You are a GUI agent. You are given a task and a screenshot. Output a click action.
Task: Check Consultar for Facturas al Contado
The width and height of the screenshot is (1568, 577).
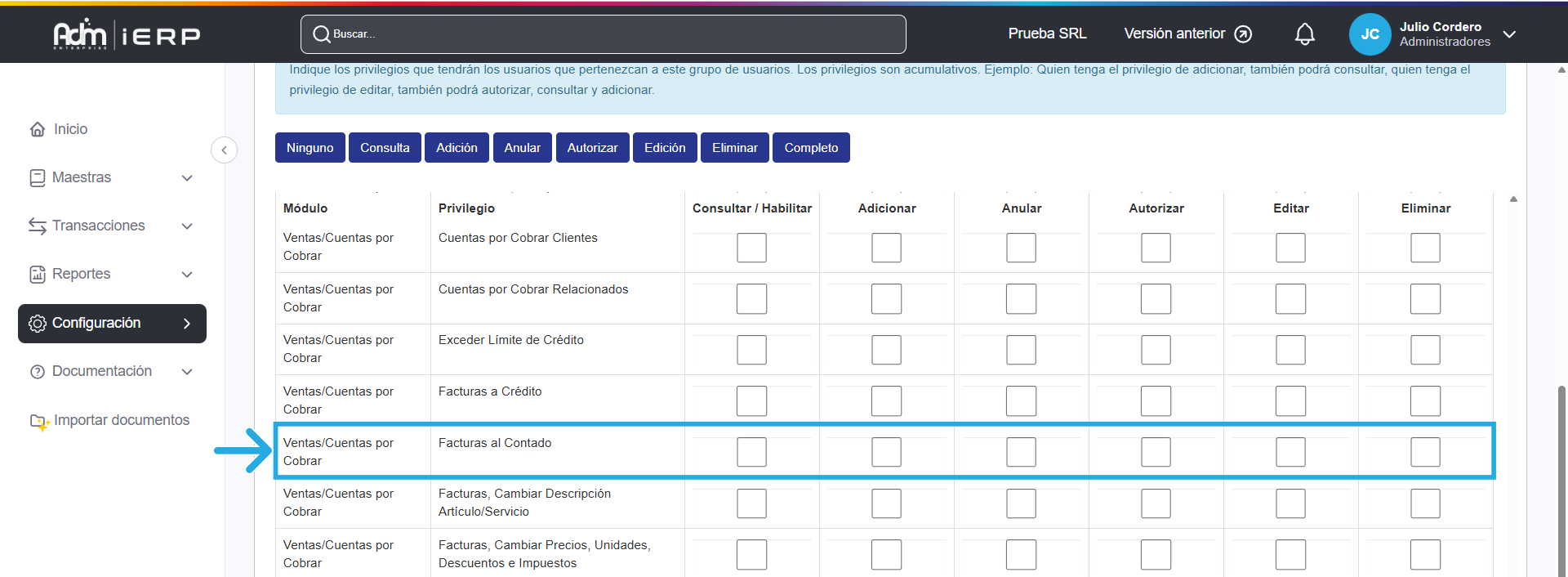coord(751,452)
